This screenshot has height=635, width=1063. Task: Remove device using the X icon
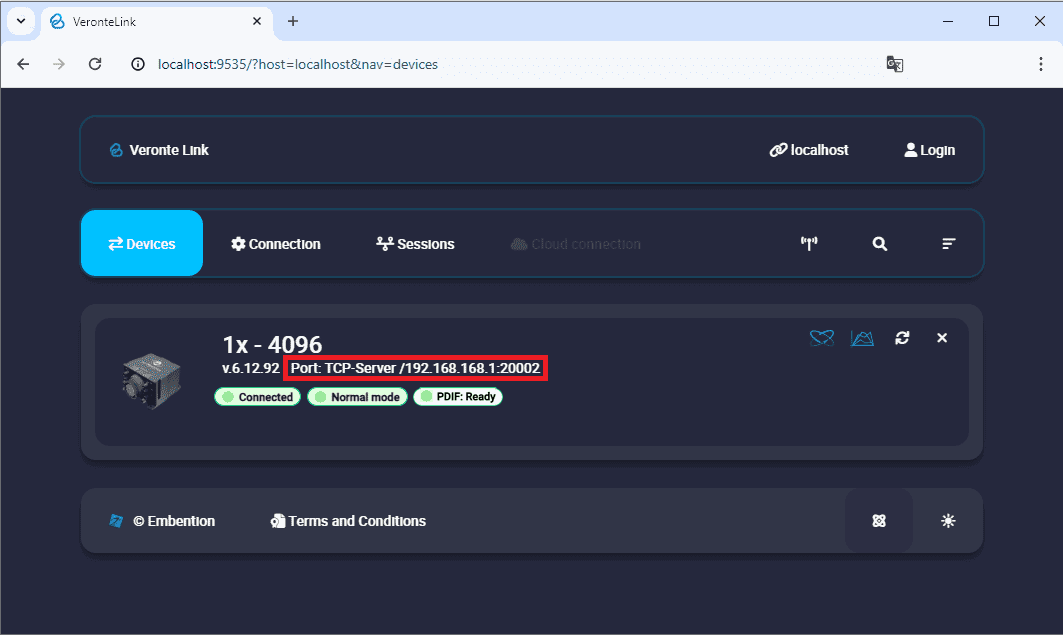click(x=942, y=338)
